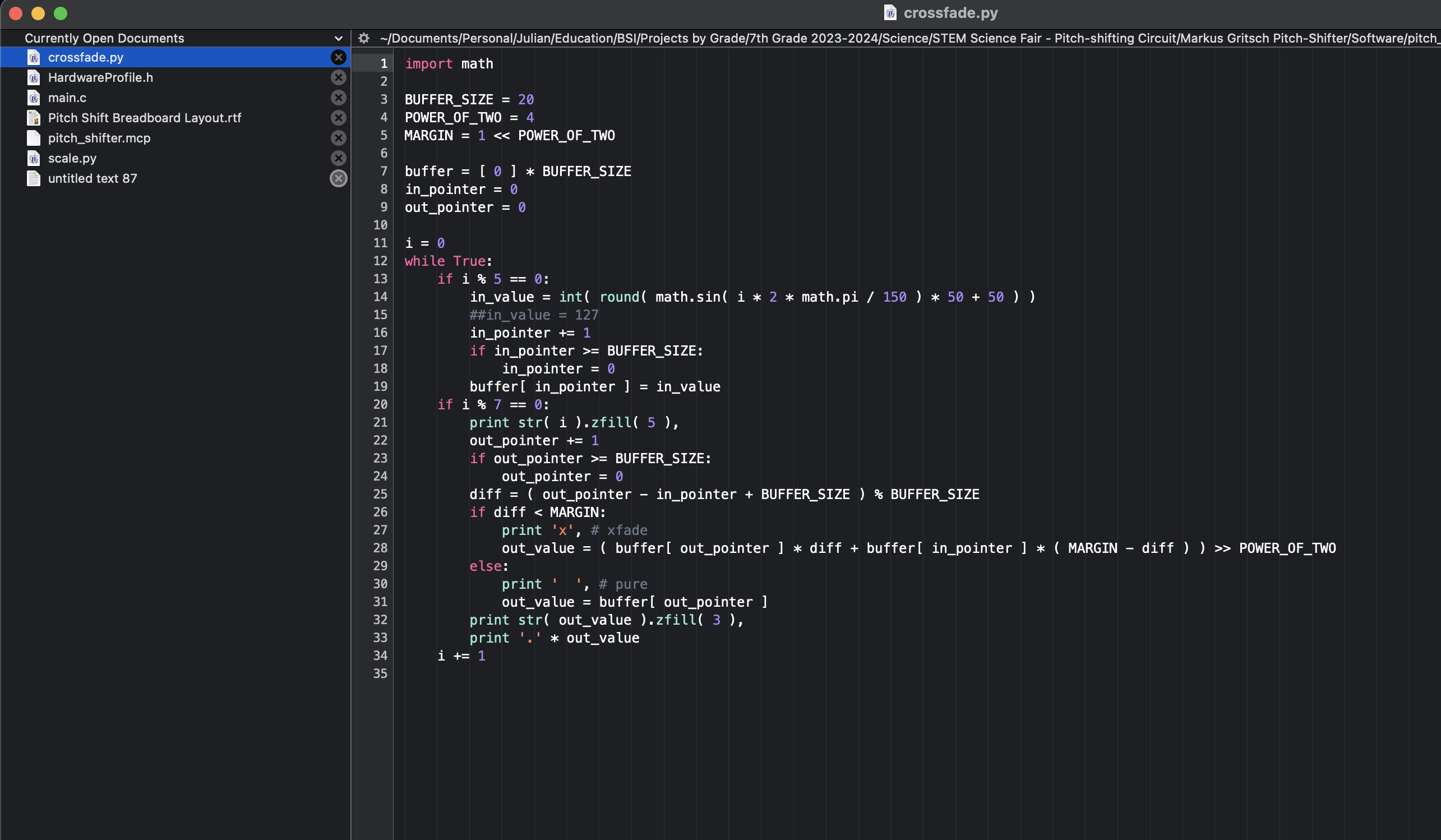Close pitch_shifter.mcp in the sidebar
This screenshot has width=1441, height=840.
(x=339, y=138)
